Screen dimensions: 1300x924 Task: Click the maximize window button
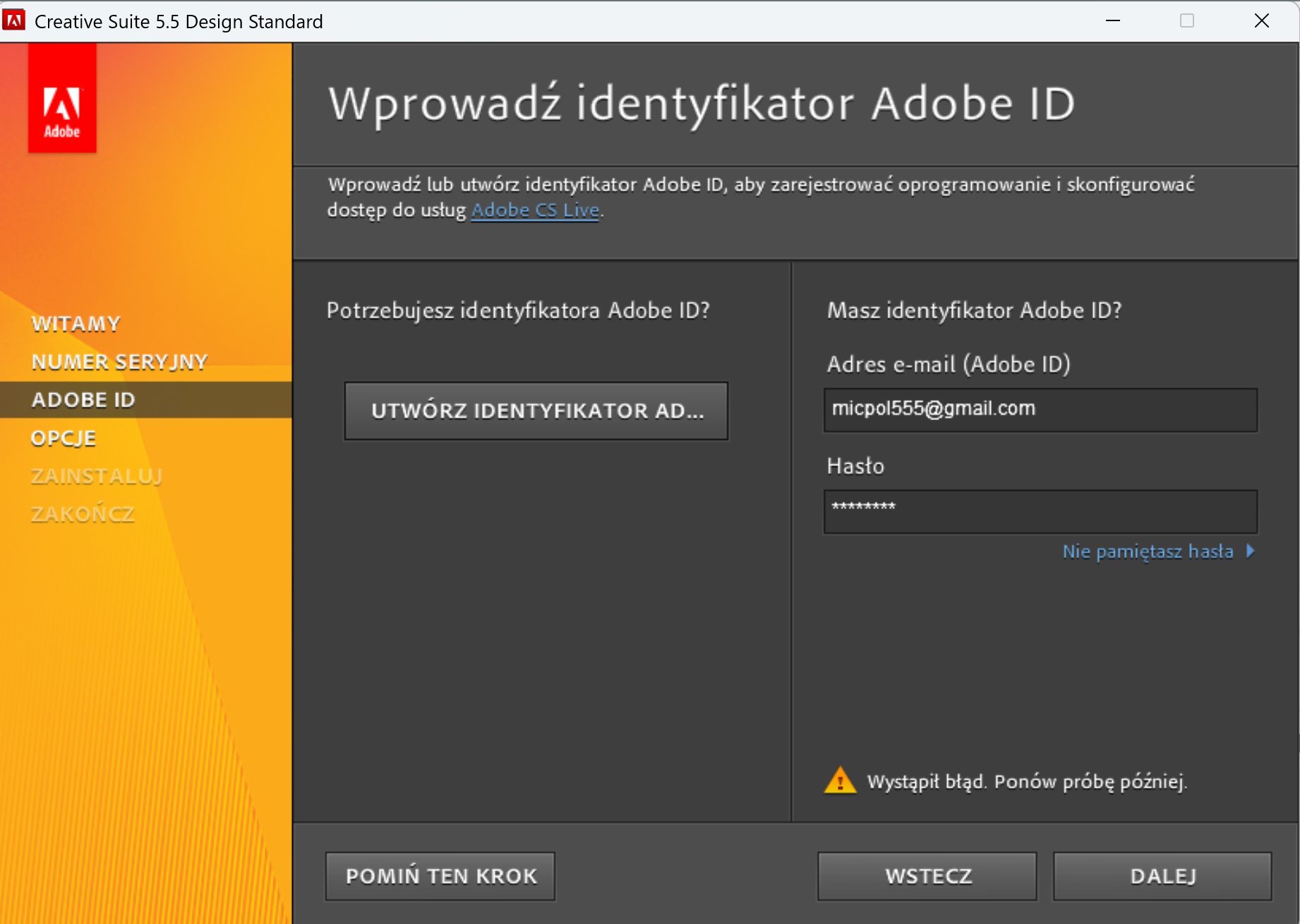(1187, 21)
